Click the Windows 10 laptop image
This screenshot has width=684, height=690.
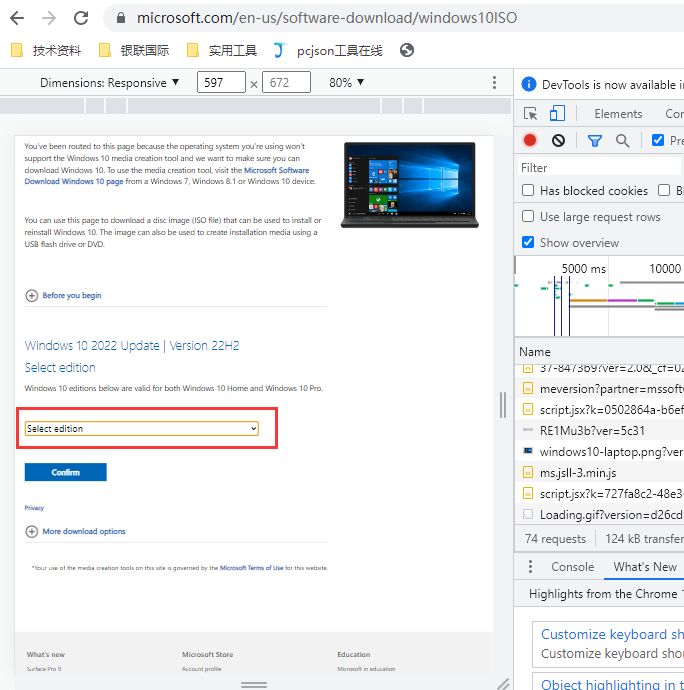point(410,184)
